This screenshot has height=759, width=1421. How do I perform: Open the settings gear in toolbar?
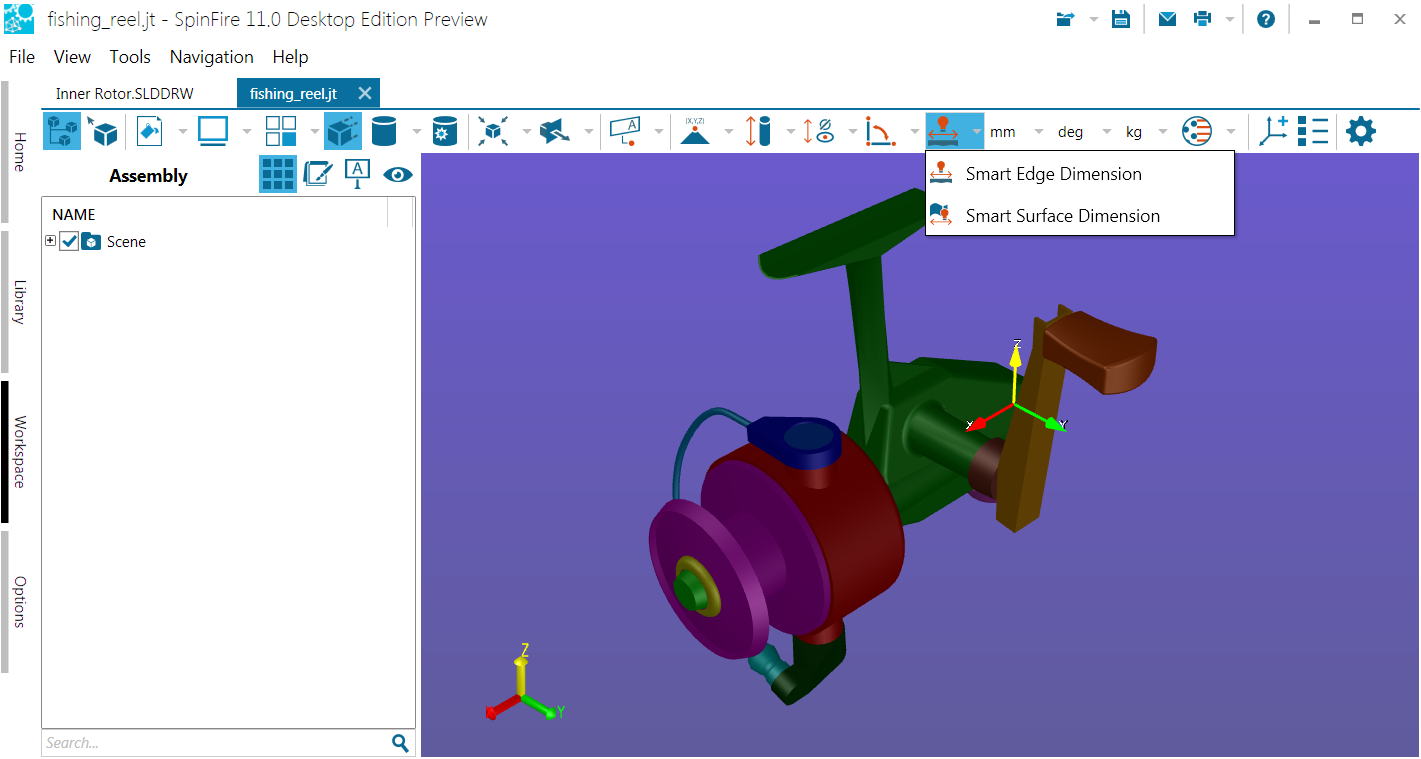1360,131
